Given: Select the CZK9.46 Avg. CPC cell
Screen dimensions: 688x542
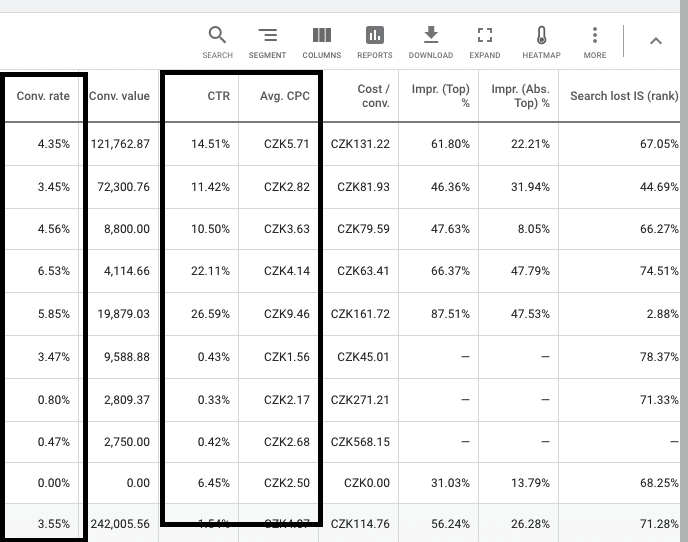Looking at the screenshot, I should pyautogui.click(x=287, y=314).
